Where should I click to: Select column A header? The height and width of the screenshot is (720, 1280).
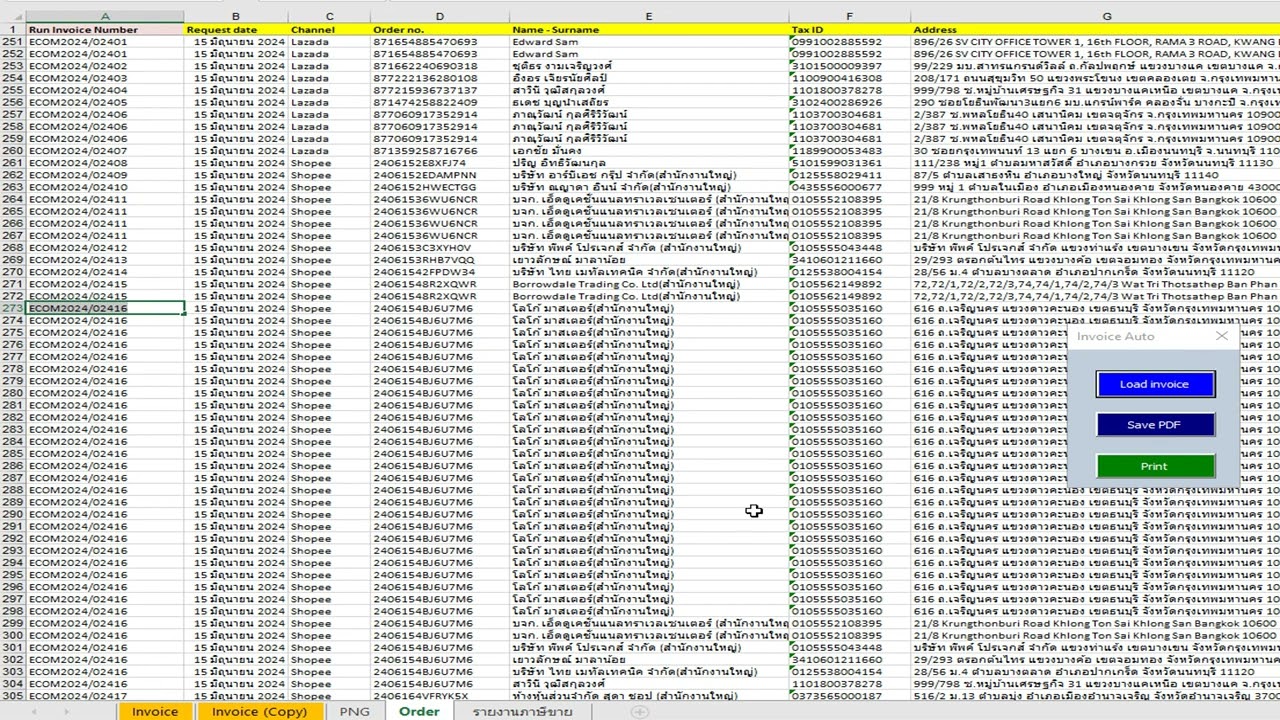pyautogui.click(x=105, y=17)
